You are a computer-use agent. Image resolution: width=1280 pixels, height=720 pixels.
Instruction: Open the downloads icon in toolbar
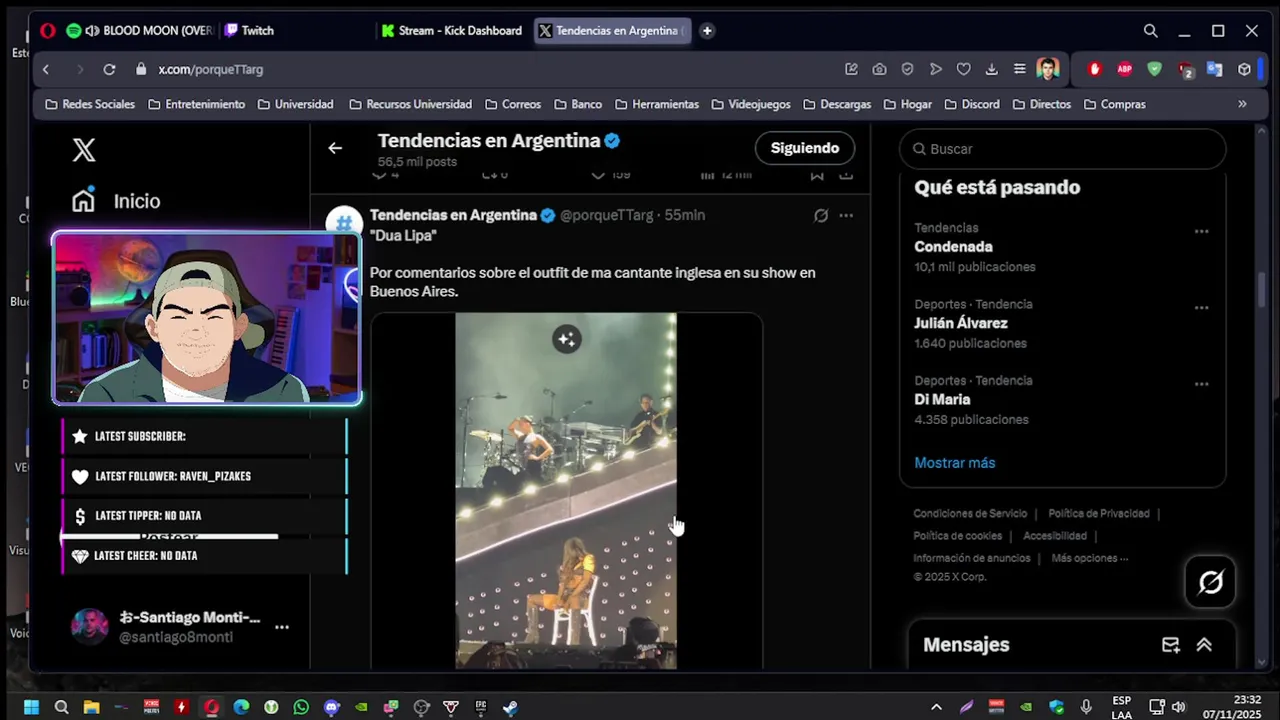pyautogui.click(x=992, y=69)
